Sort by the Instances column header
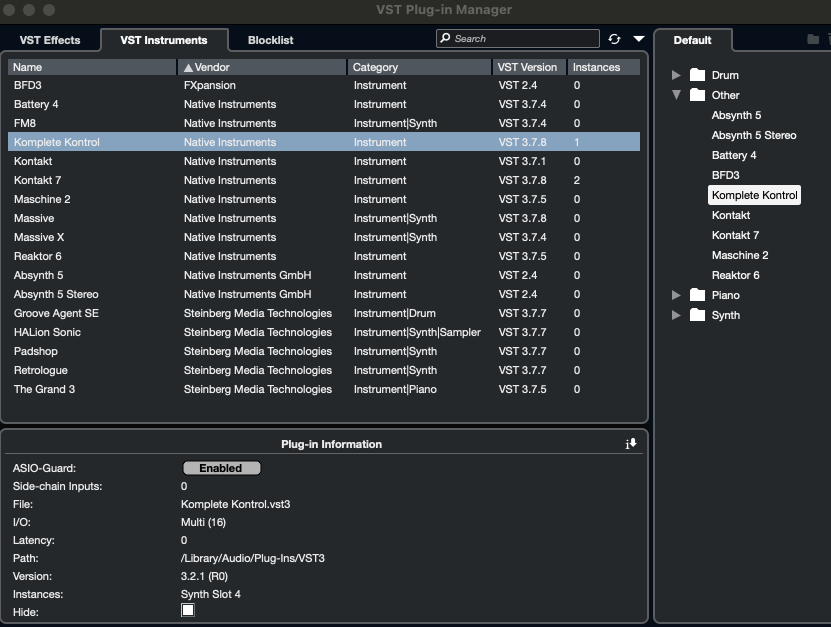 [x=604, y=67]
